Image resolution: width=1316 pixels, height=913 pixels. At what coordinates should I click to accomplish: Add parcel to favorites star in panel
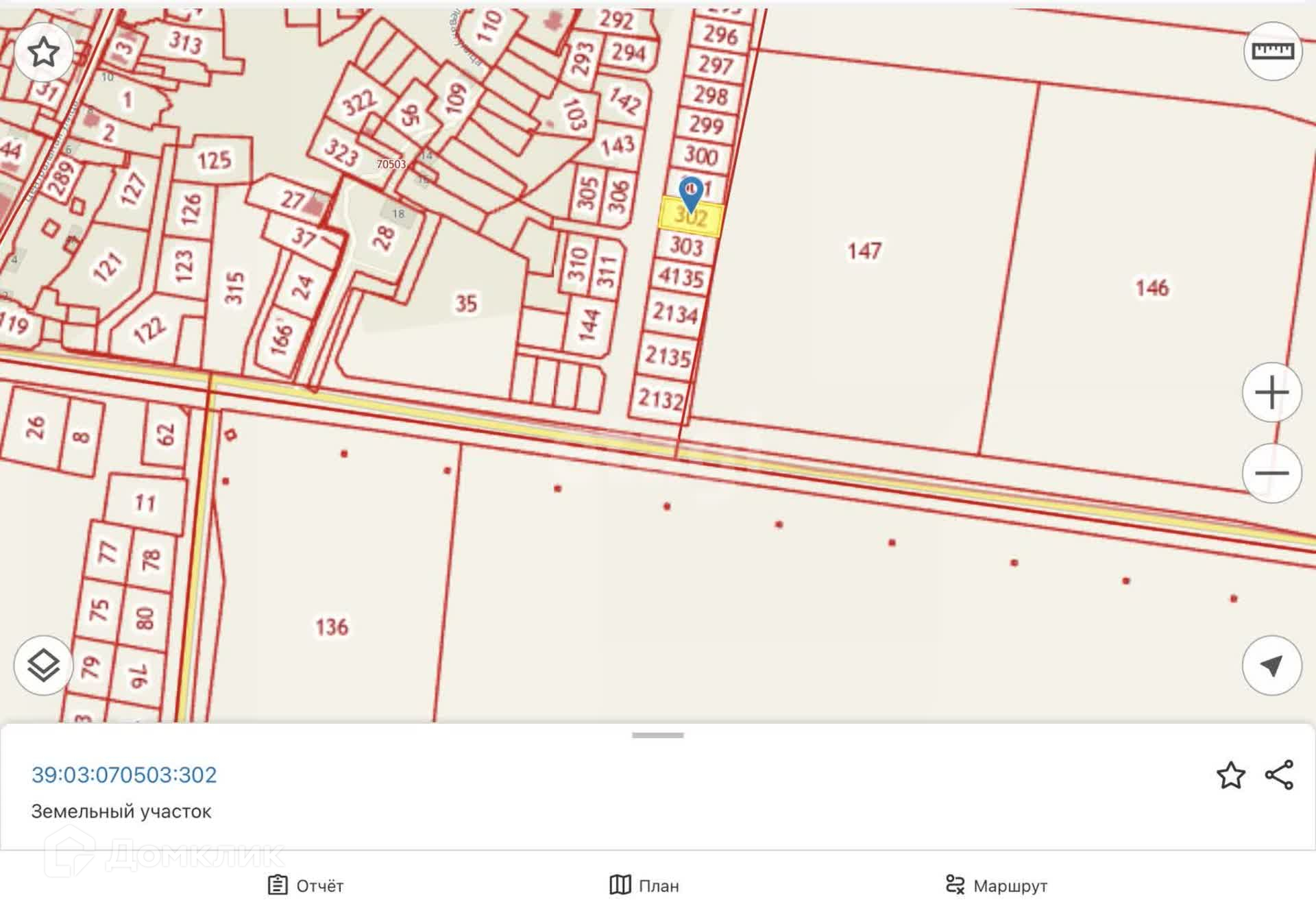tap(1230, 775)
